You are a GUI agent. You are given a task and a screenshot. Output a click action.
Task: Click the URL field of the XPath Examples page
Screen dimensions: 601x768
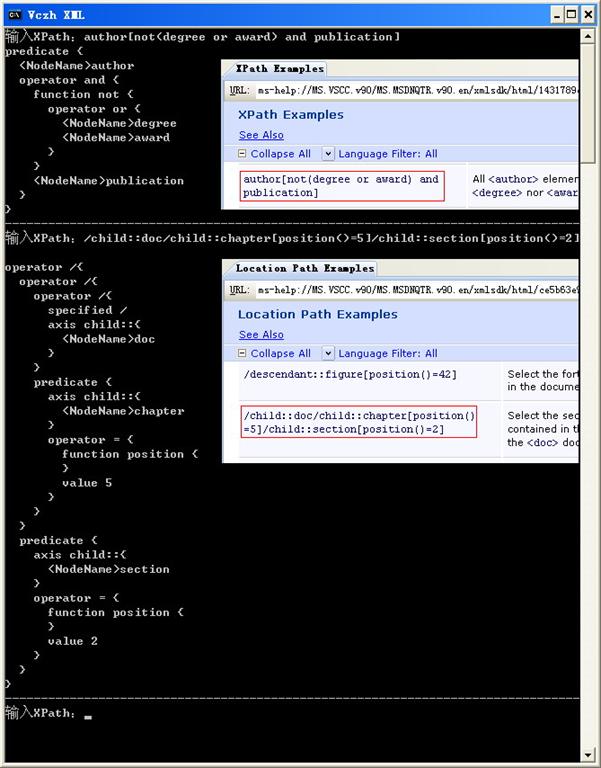coord(416,91)
